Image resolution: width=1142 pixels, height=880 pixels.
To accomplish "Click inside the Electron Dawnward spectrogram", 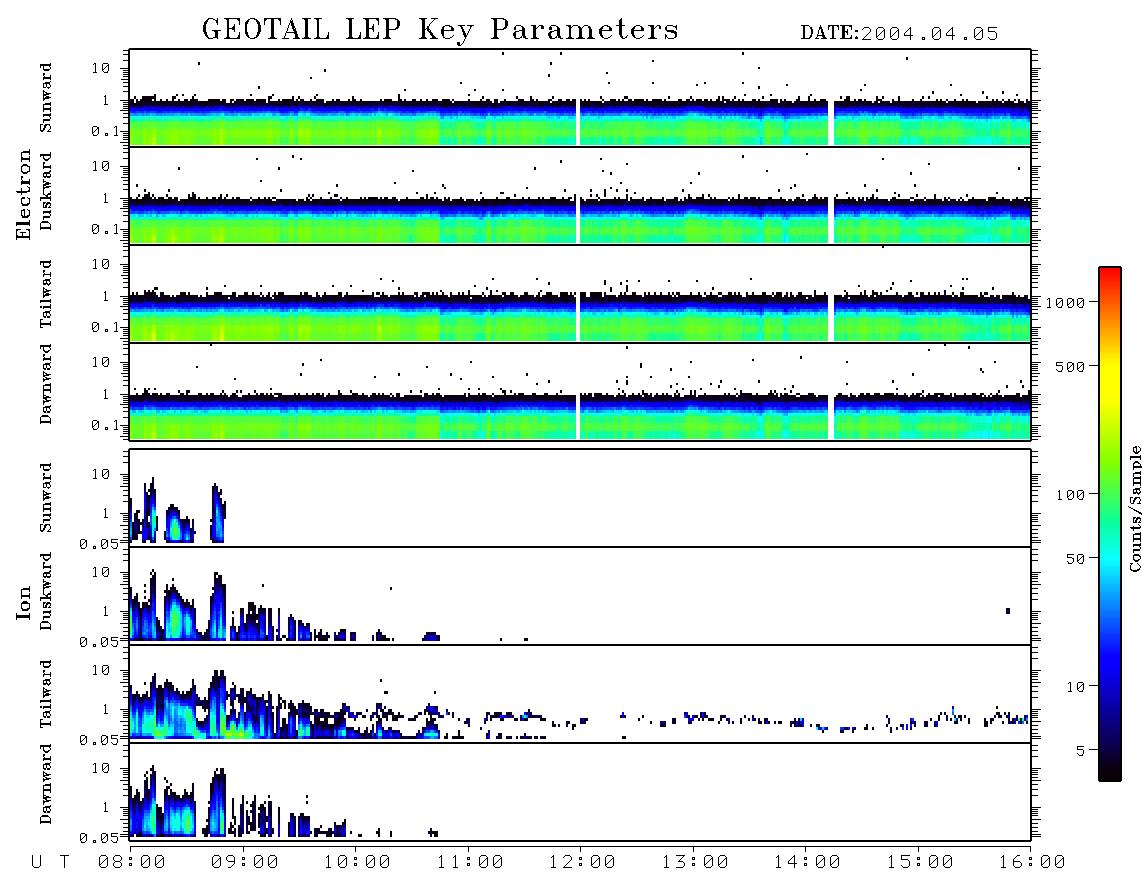I will [580, 391].
